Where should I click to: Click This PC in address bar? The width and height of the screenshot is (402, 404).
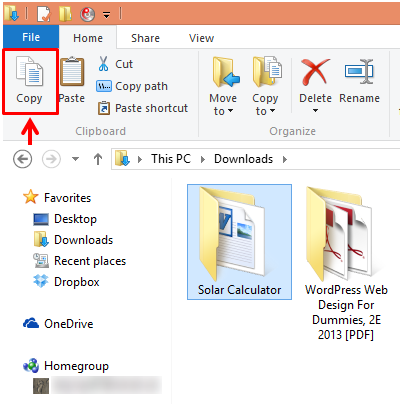click(x=171, y=159)
